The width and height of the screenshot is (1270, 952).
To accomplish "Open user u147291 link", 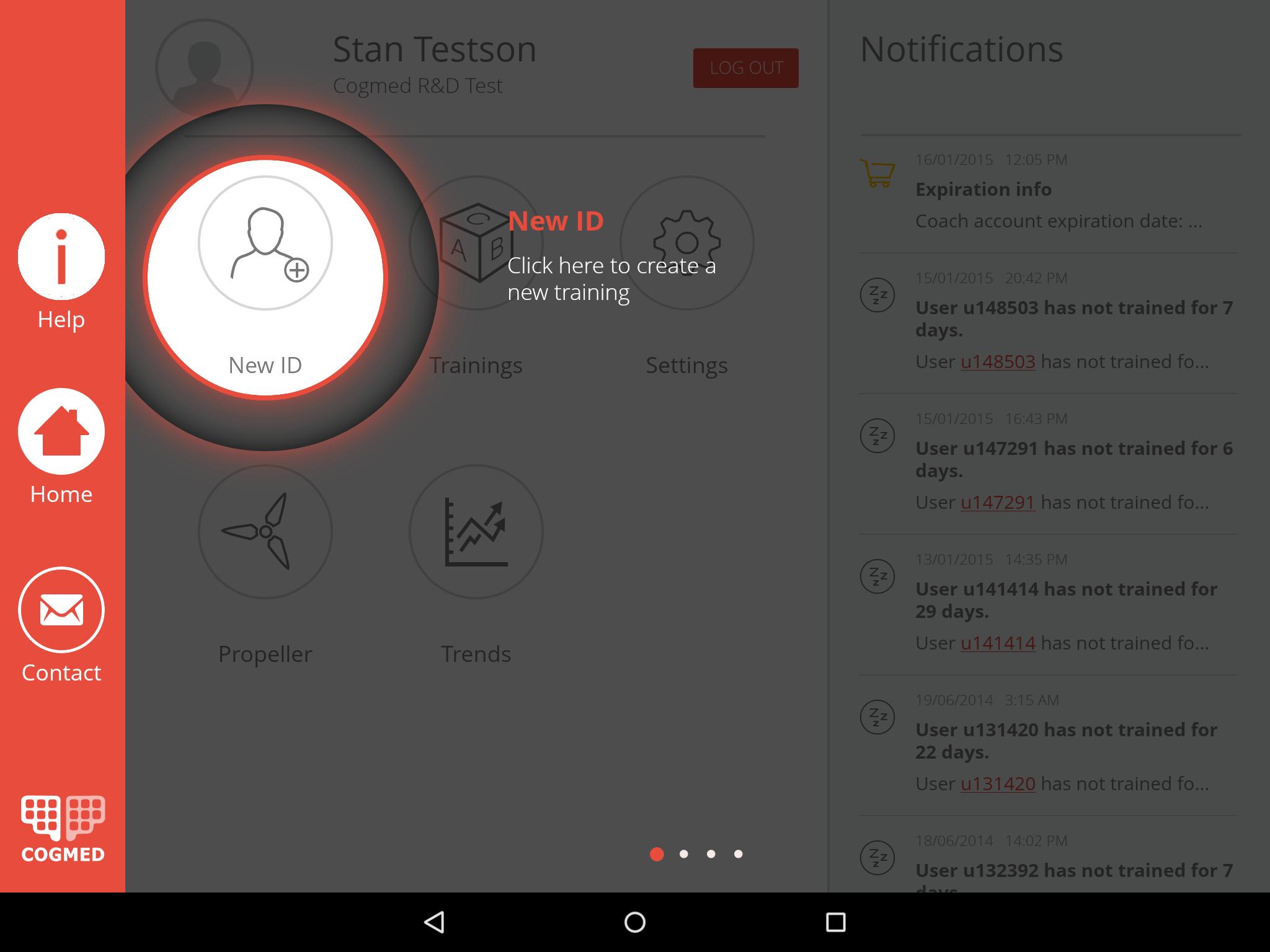I will (x=998, y=503).
